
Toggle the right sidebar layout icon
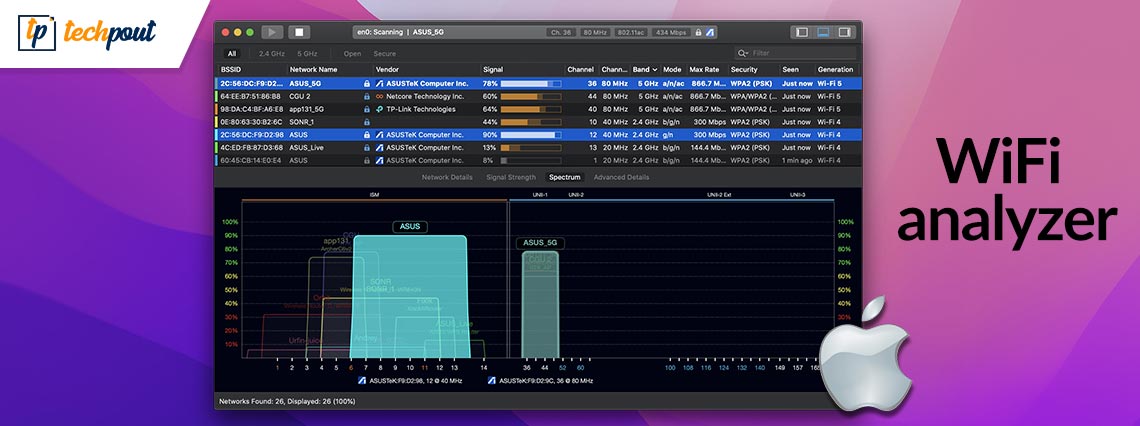844,32
